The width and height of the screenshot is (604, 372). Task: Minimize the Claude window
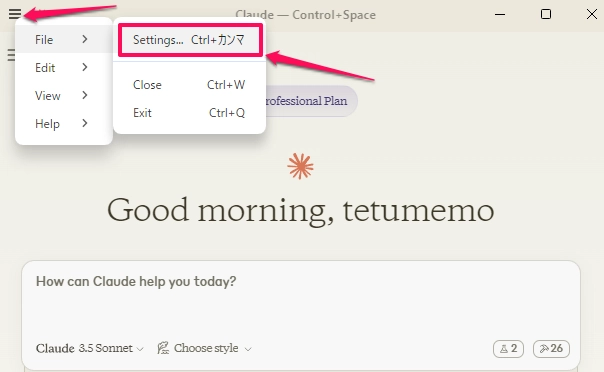point(500,14)
